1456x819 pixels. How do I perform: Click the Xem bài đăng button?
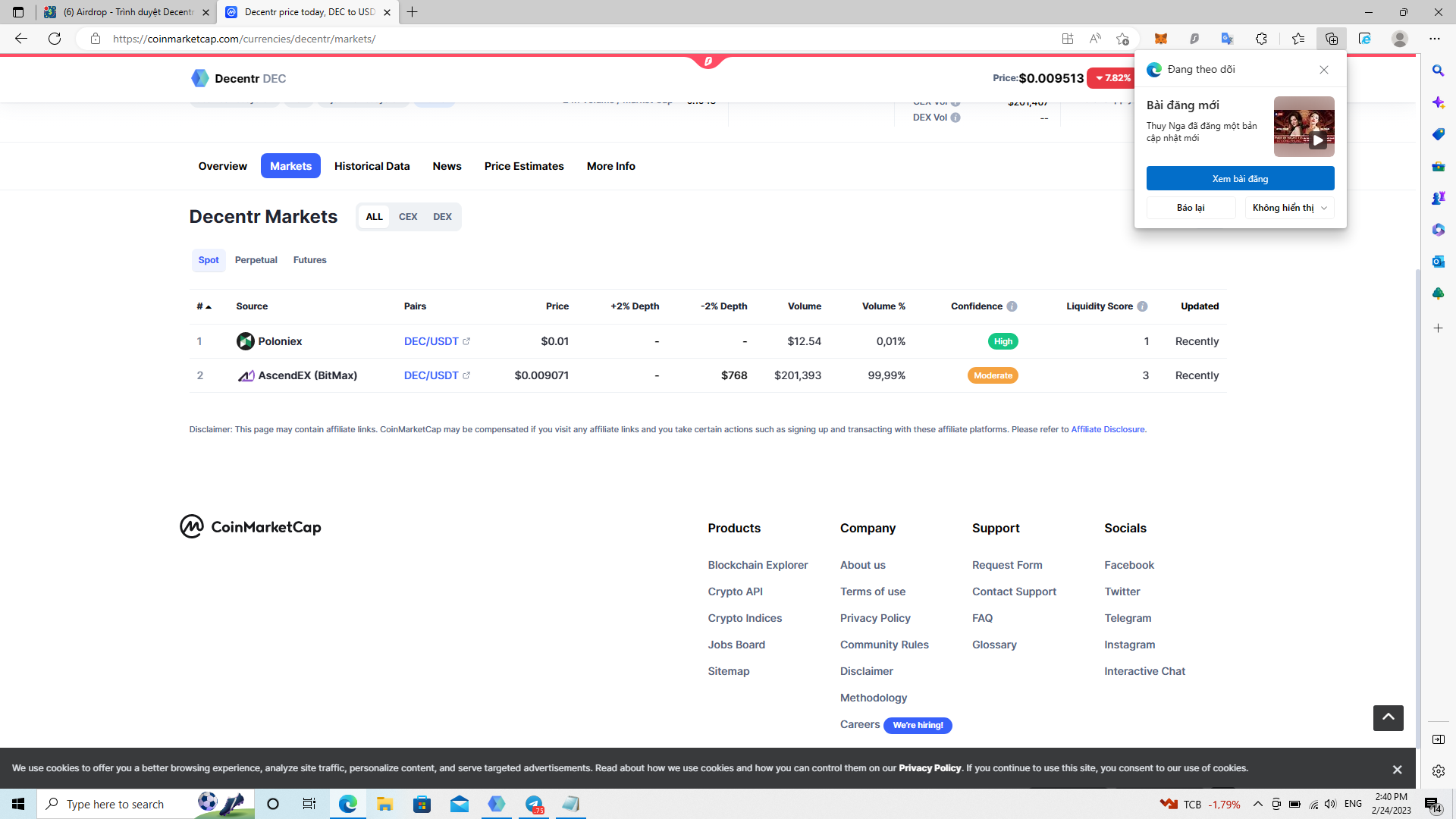click(x=1240, y=179)
